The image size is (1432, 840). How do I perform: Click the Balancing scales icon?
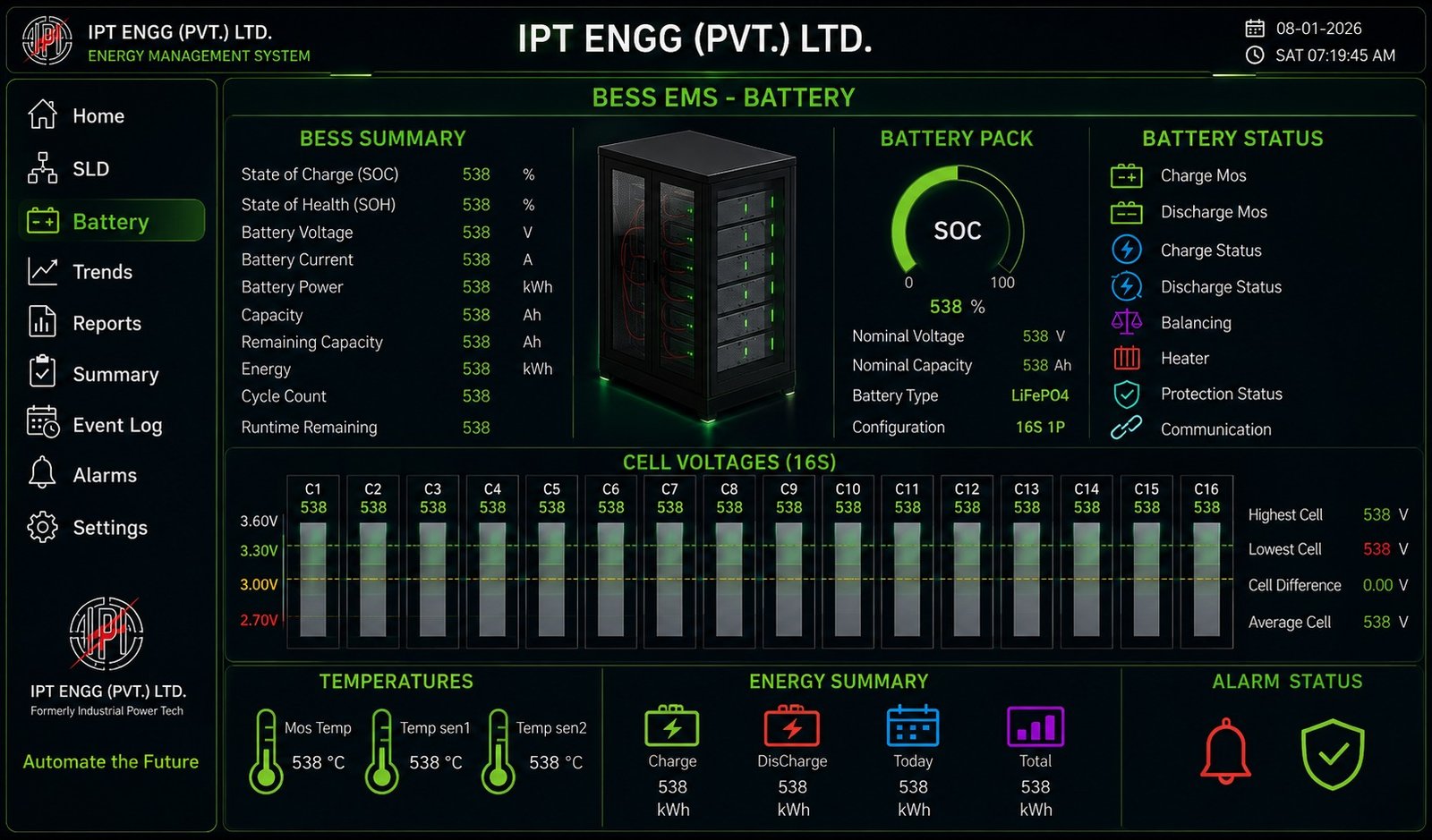pyautogui.click(x=1126, y=321)
